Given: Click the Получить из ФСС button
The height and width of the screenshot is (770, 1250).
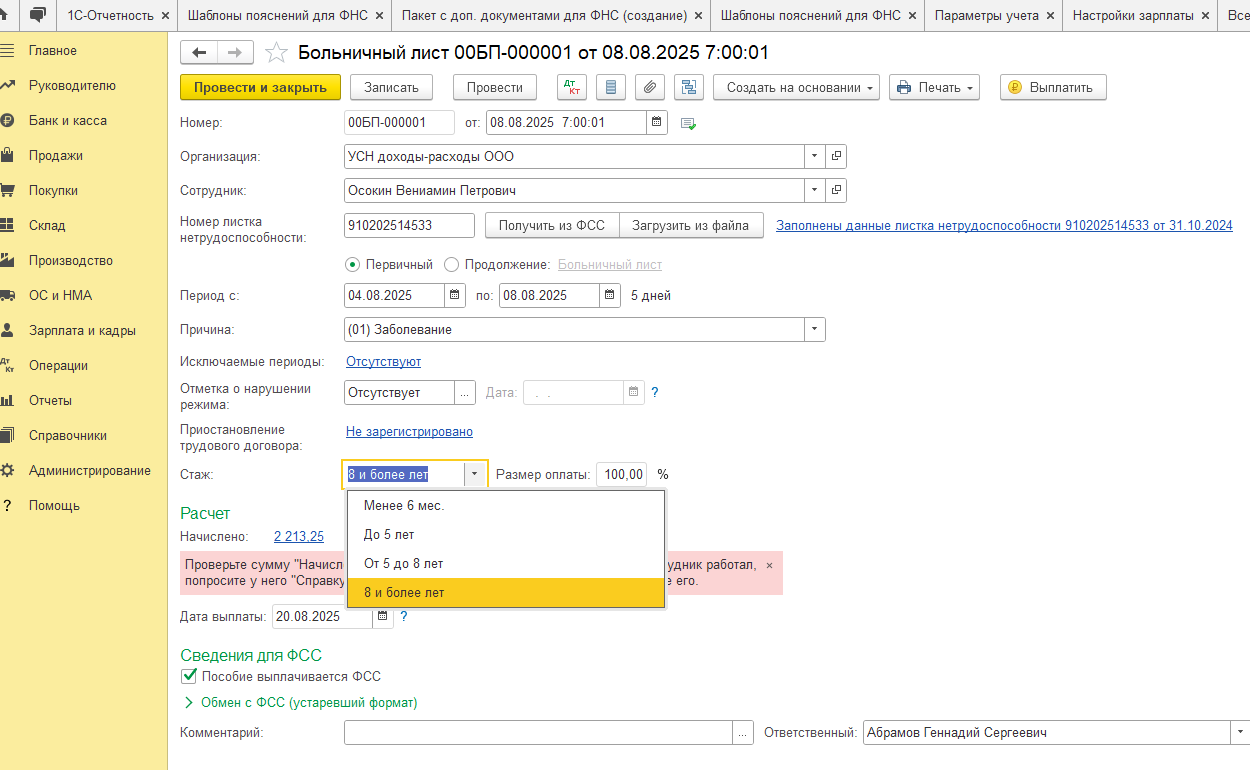Looking at the screenshot, I should pyautogui.click(x=552, y=225).
